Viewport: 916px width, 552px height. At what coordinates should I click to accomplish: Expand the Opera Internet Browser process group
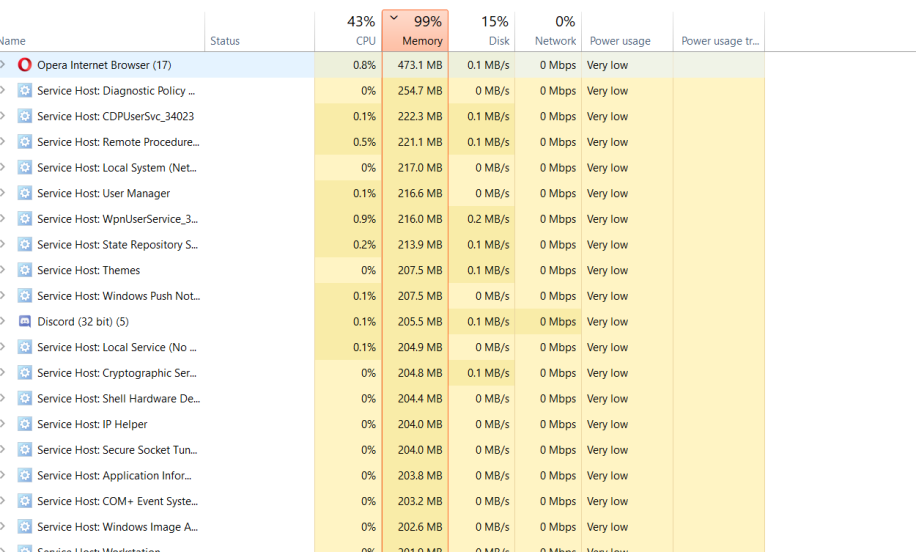tap(2, 64)
